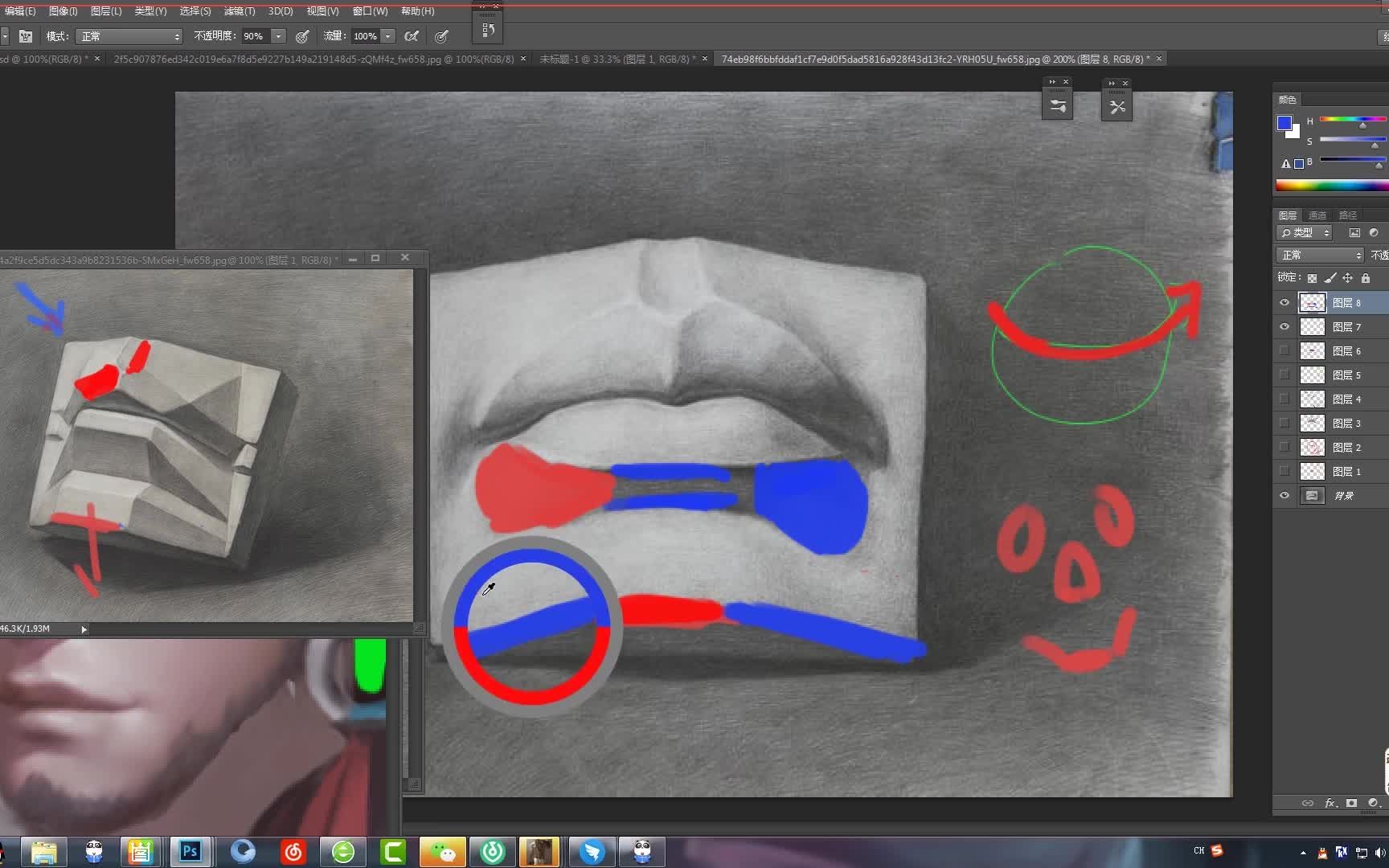Open the 流量 flow slider dropdown
This screenshot has width=1389, height=868.
(388, 36)
